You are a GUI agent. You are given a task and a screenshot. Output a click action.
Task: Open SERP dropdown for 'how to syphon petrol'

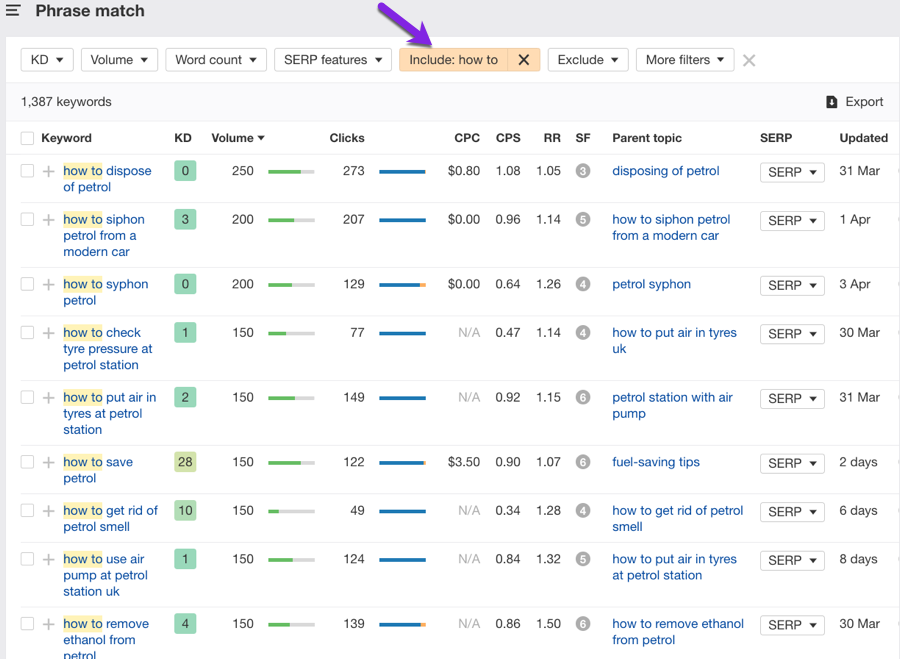click(792, 285)
